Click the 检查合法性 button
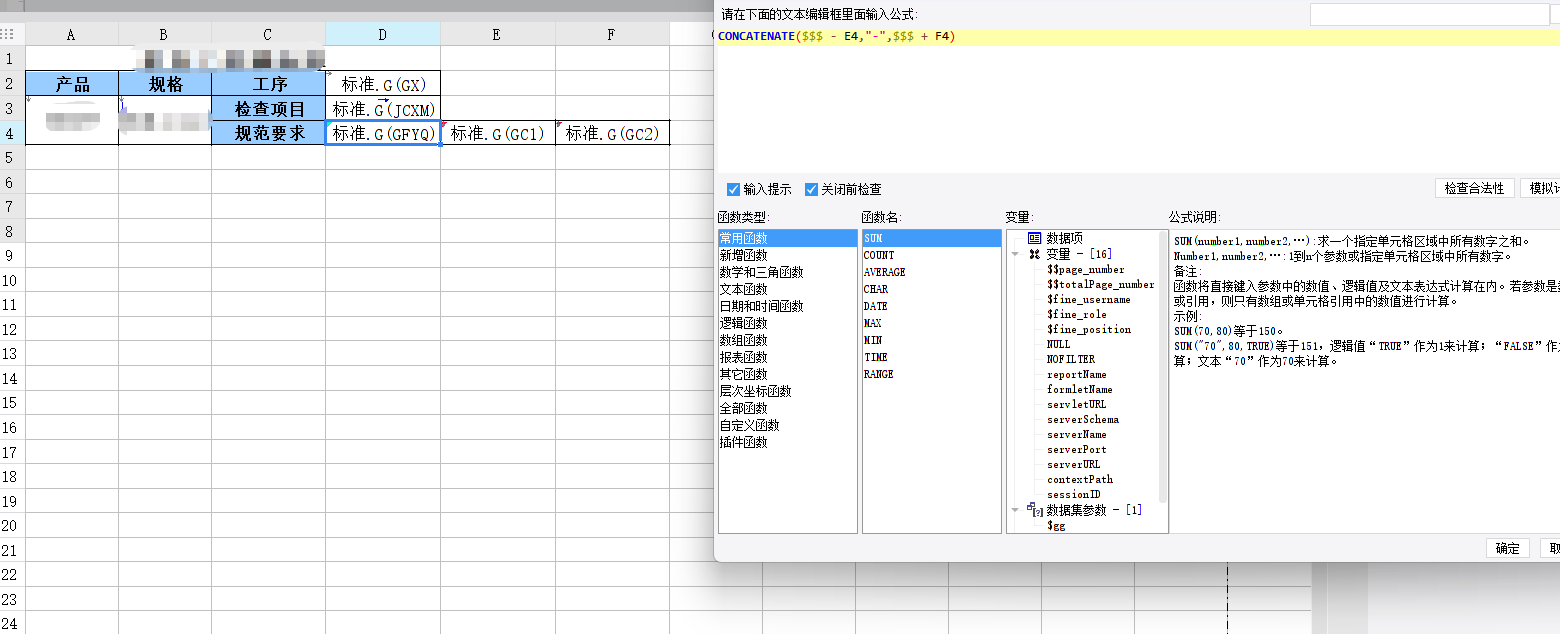1560x634 pixels. tap(1474, 188)
